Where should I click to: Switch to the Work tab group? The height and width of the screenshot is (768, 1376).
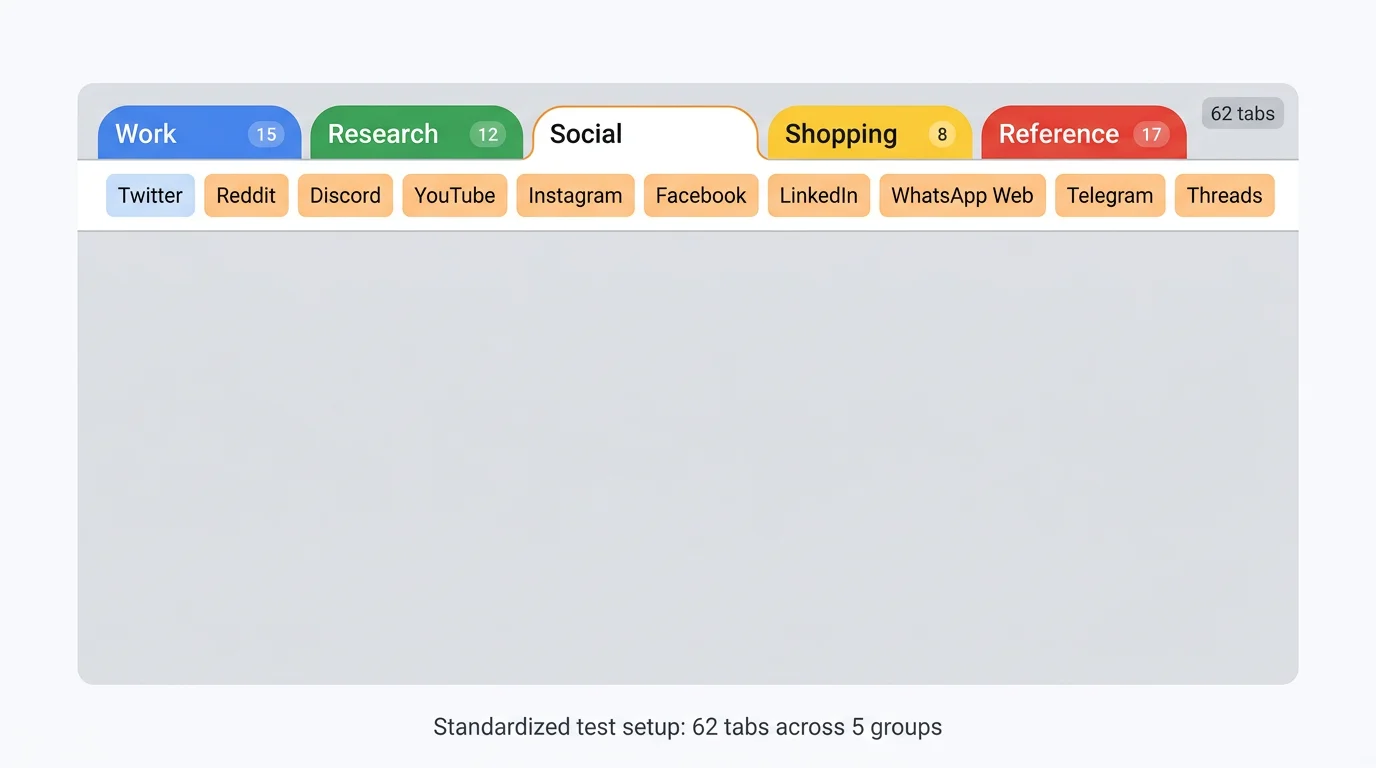click(x=145, y=133)
